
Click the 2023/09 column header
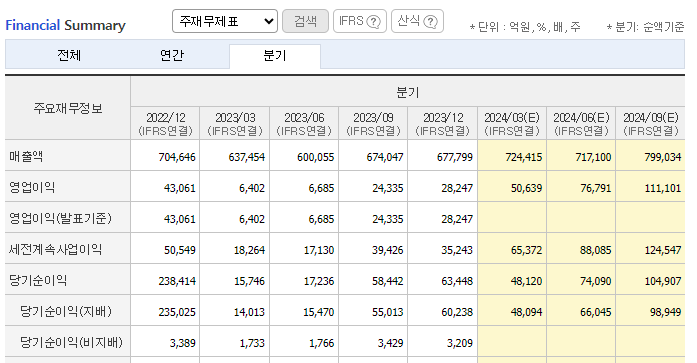tap(373, 124)
